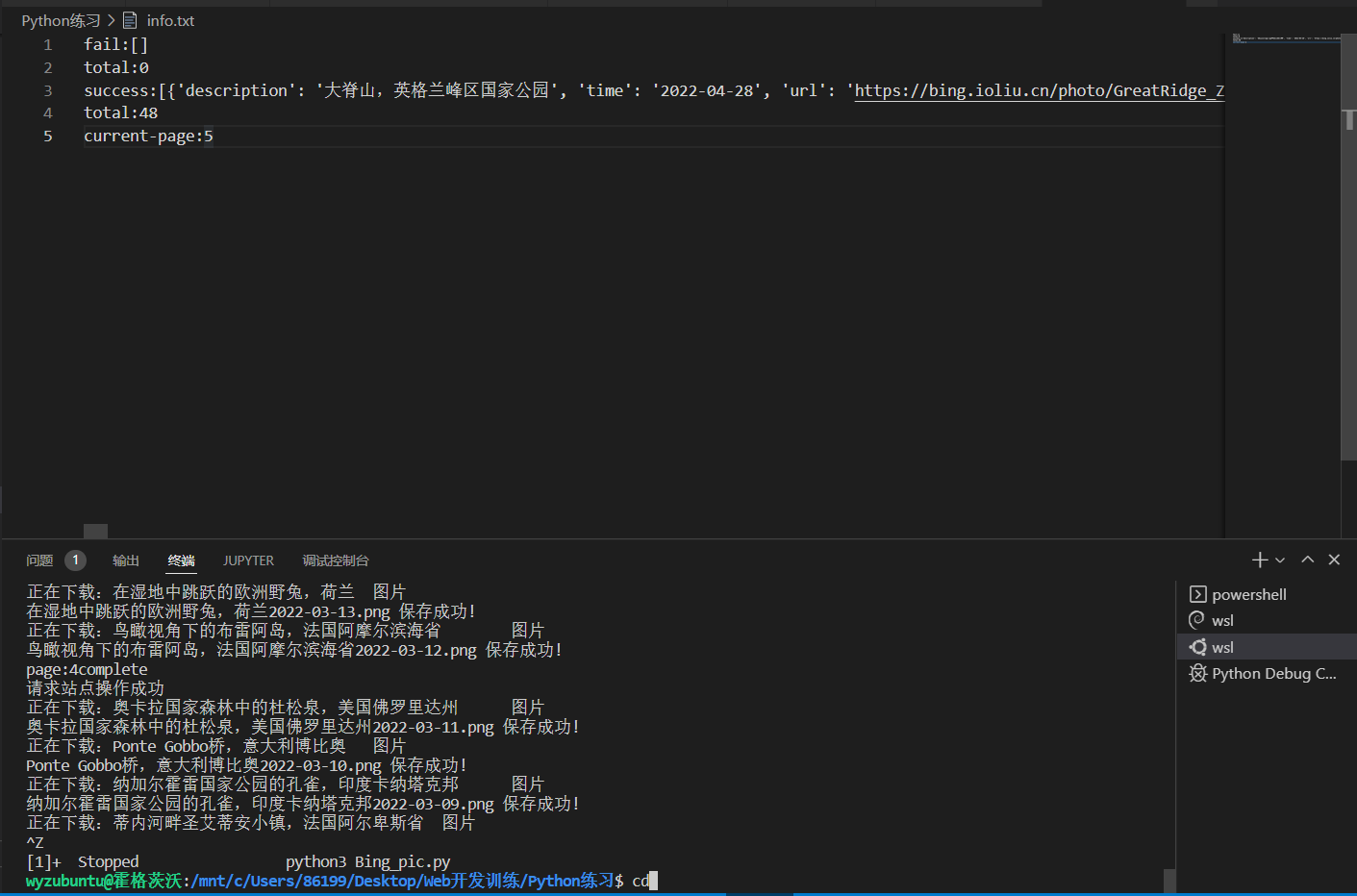Click the 2022-03-12.png saved line
The height and width of the screenshot is (896, 1357).
(x=294, y=650)
